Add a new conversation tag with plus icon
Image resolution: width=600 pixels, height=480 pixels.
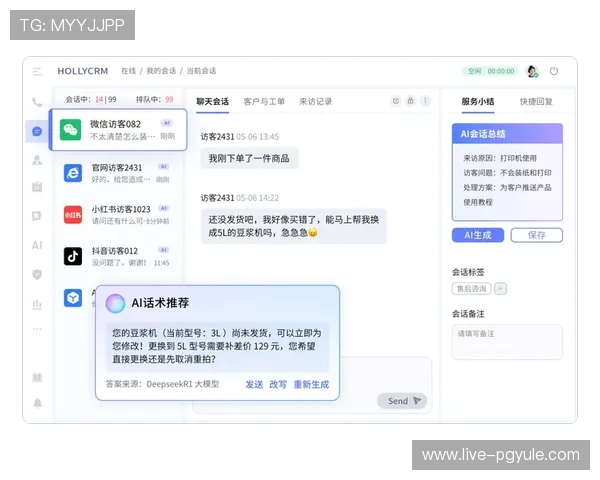(500, 289)
